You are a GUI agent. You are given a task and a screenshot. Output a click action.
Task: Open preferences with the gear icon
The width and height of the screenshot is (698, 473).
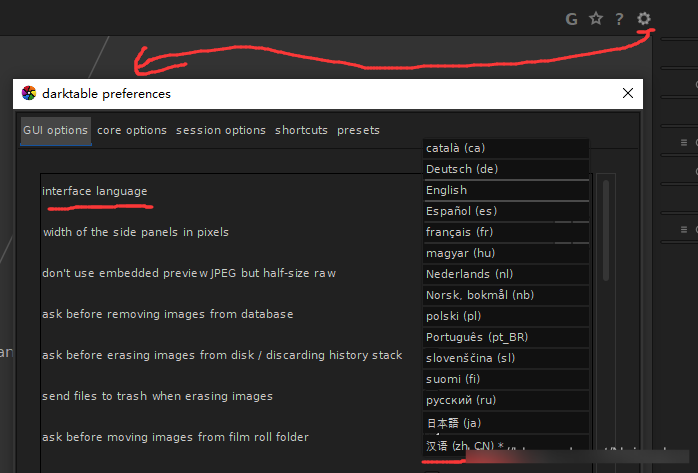[x=644, y=18]
